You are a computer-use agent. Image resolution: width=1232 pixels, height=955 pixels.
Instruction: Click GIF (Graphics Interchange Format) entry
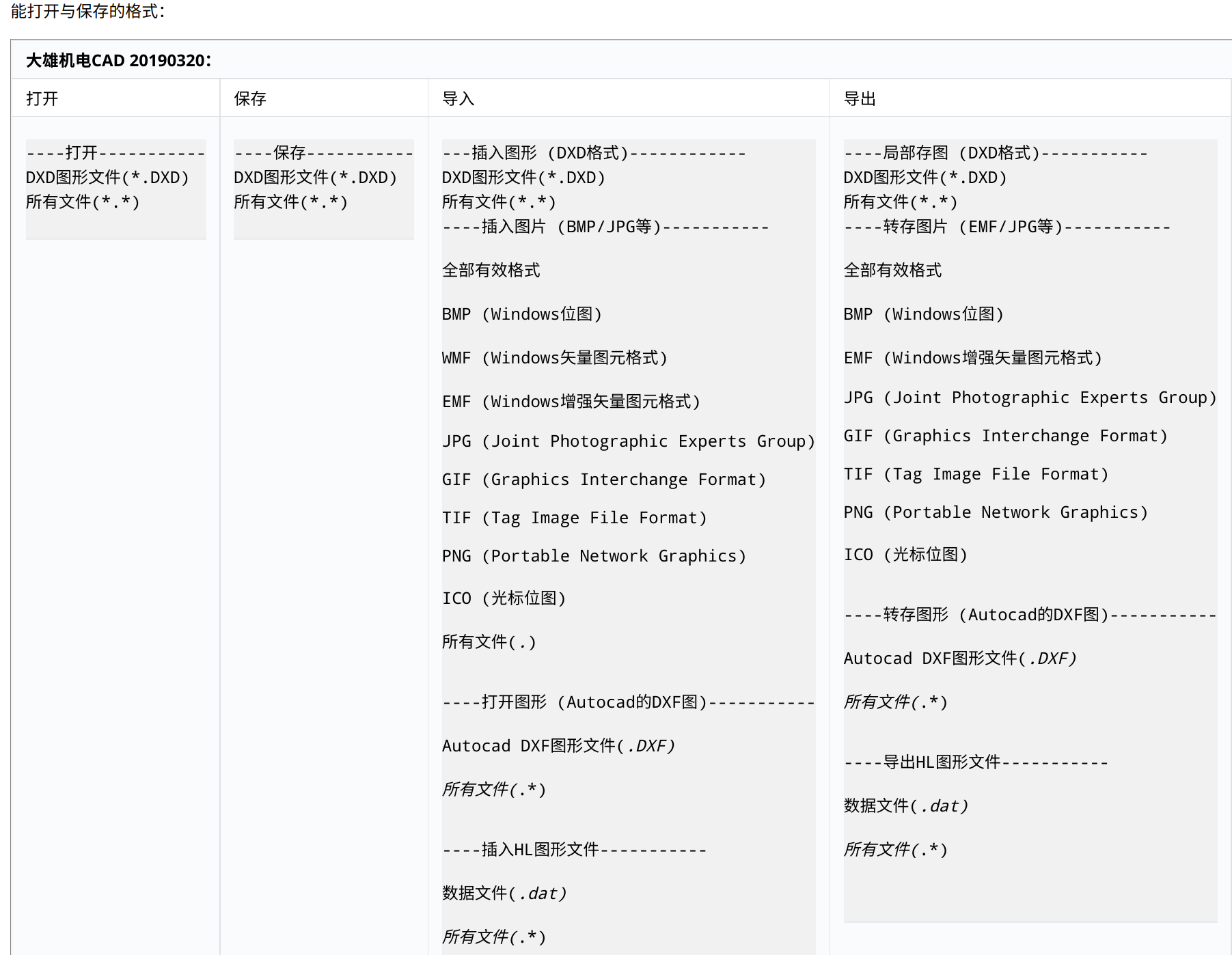click(x=604, y=479)
